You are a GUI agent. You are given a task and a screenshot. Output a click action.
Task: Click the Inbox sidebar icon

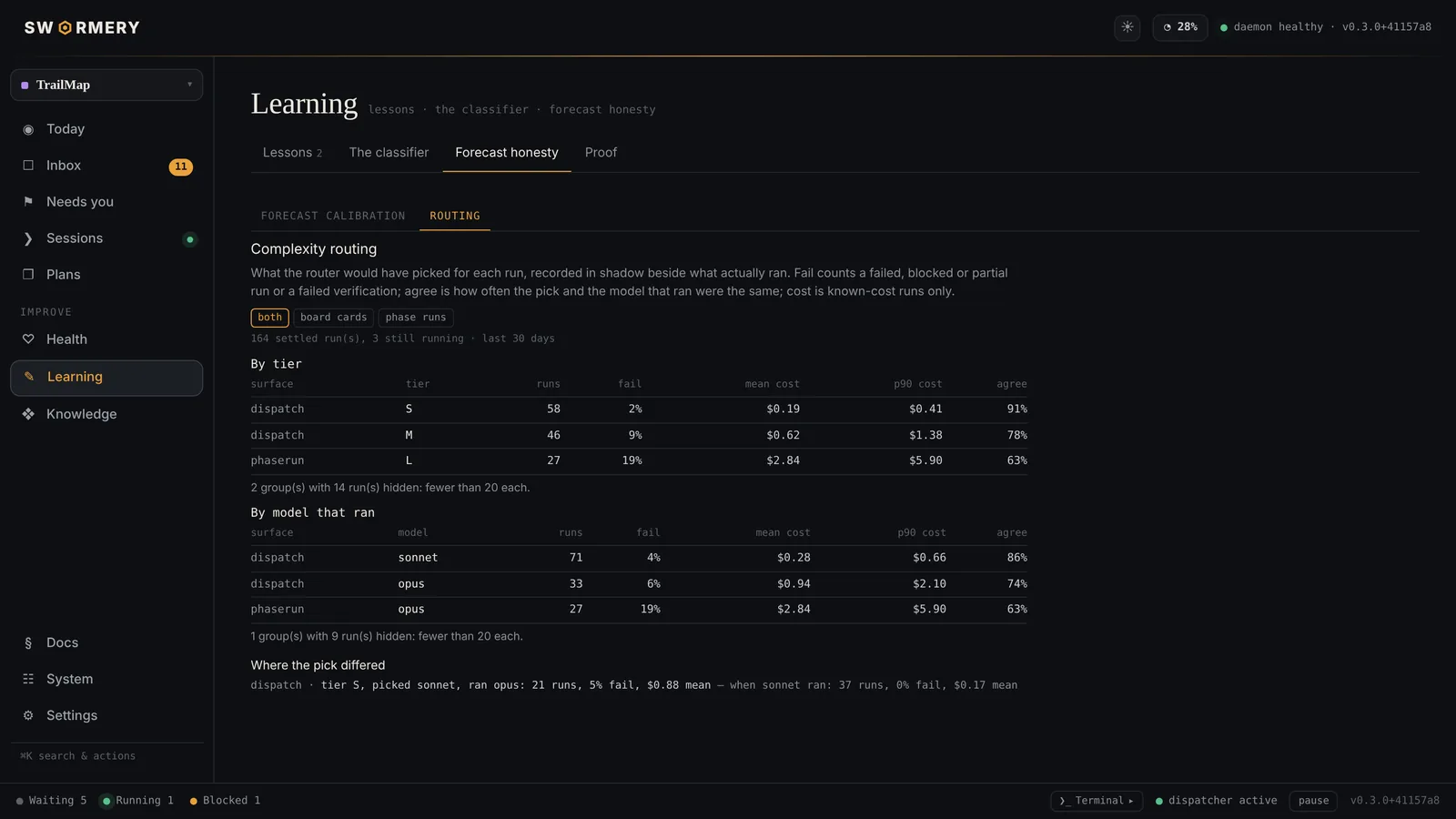[x=28, y=166]
